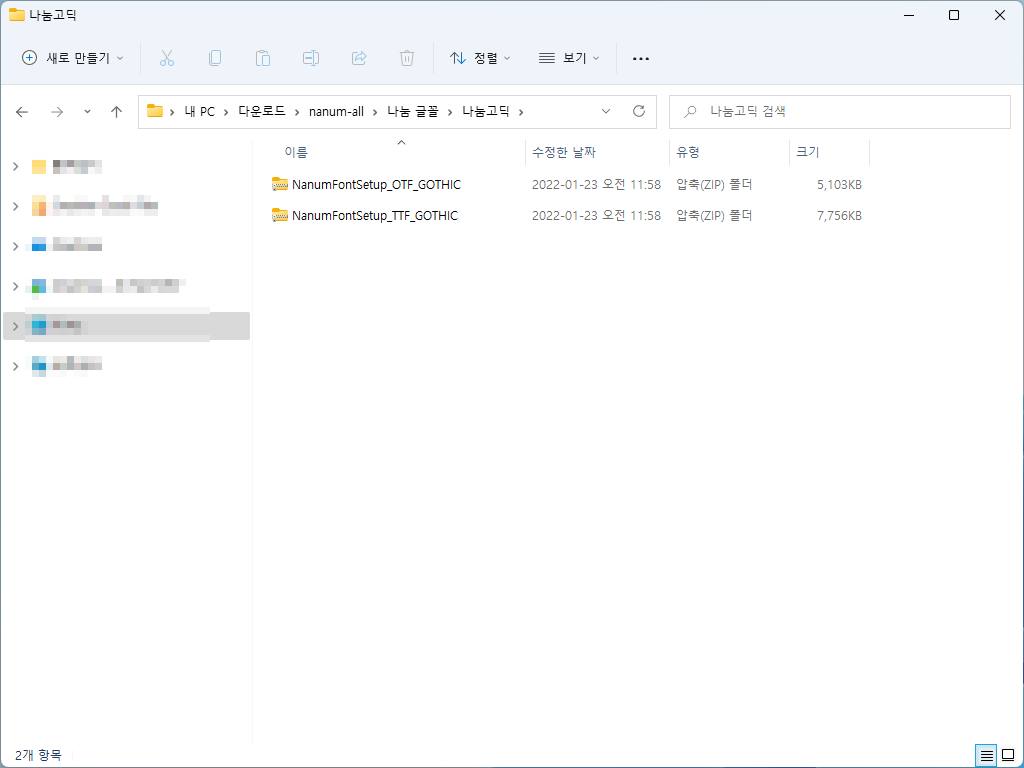Click the Share icon in the toolbar

pyautogui.click(x=359, y=58)
